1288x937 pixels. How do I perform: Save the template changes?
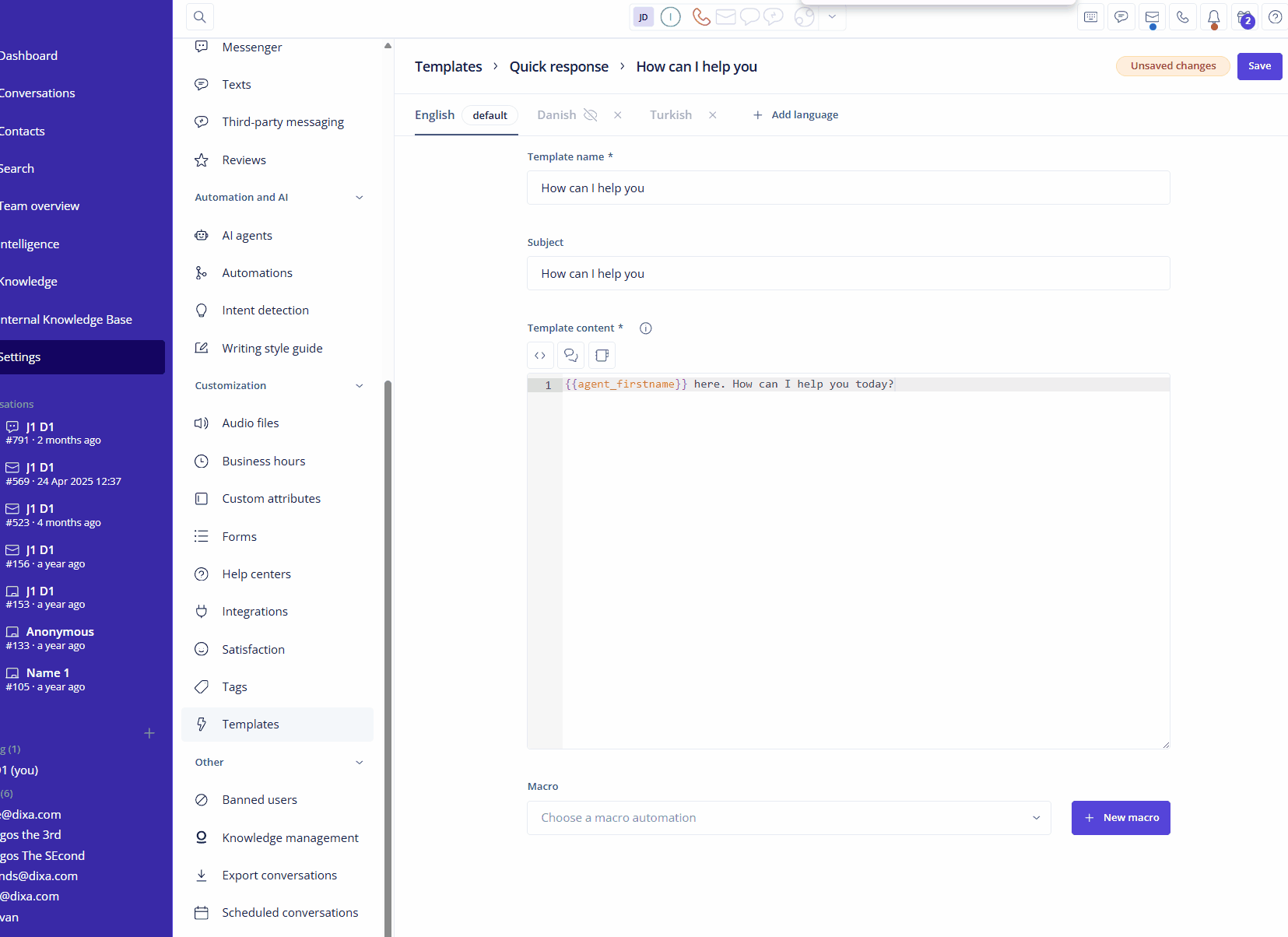(x=1259, y=66)
